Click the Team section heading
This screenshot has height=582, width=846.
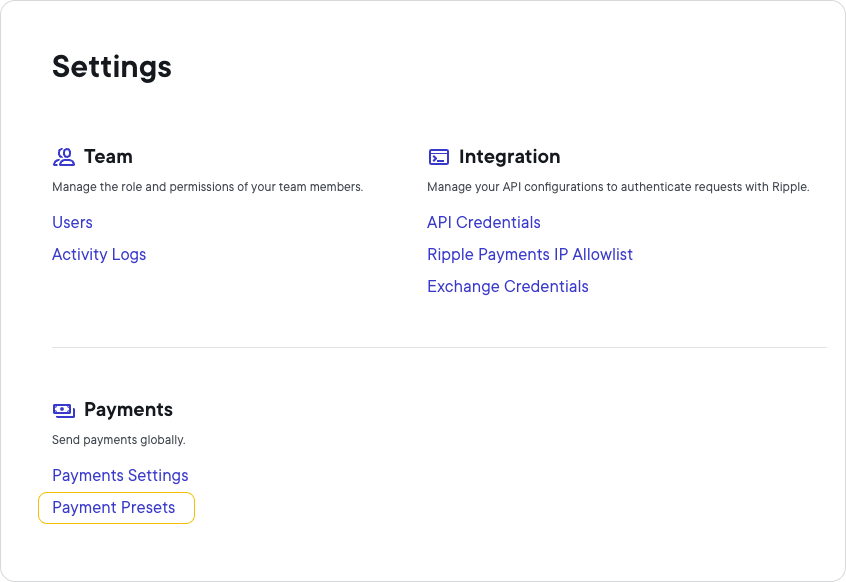pyautogui.click(x=108, y=156)
